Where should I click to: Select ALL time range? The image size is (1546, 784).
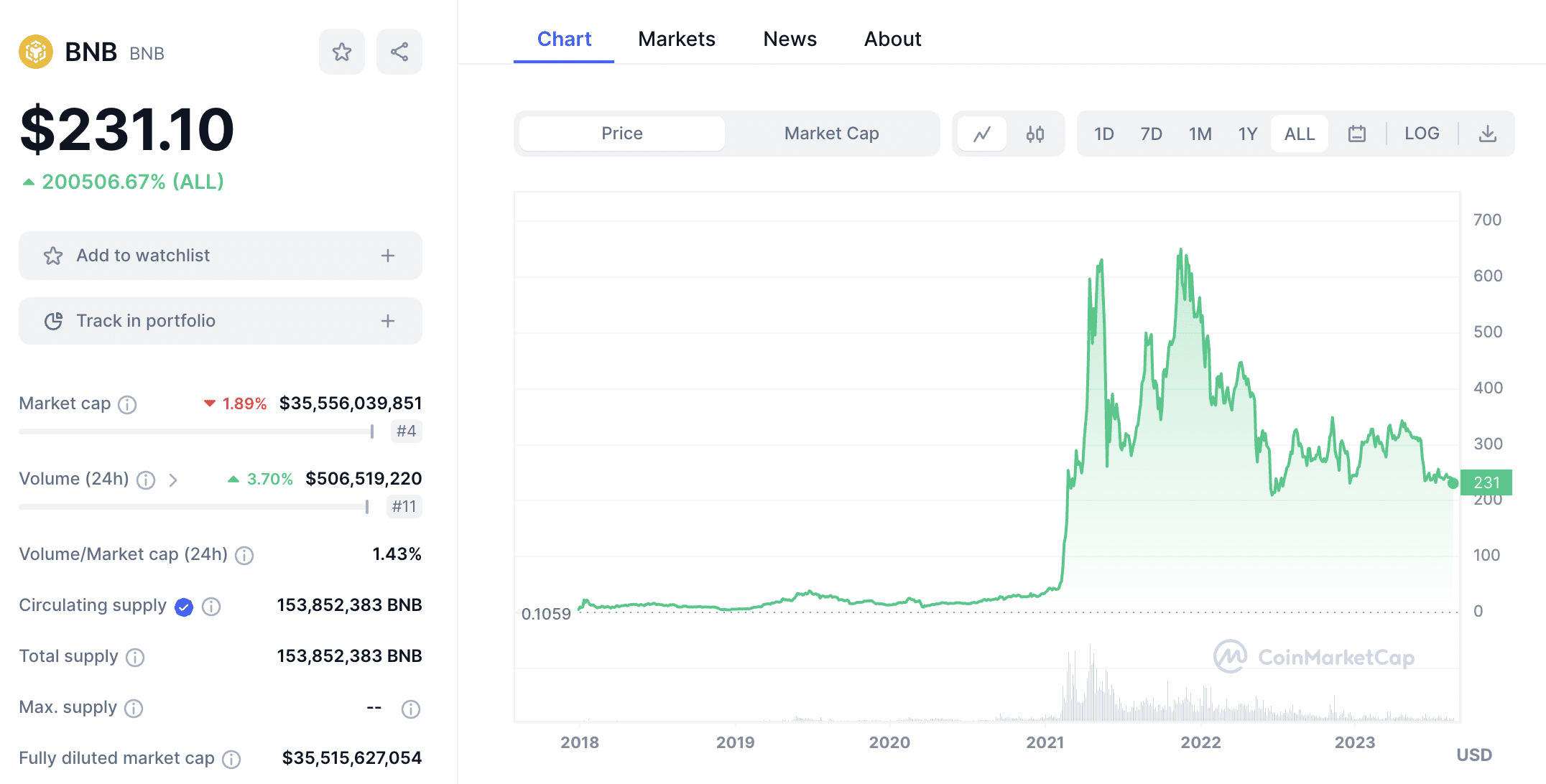(x=1300, y=134)
